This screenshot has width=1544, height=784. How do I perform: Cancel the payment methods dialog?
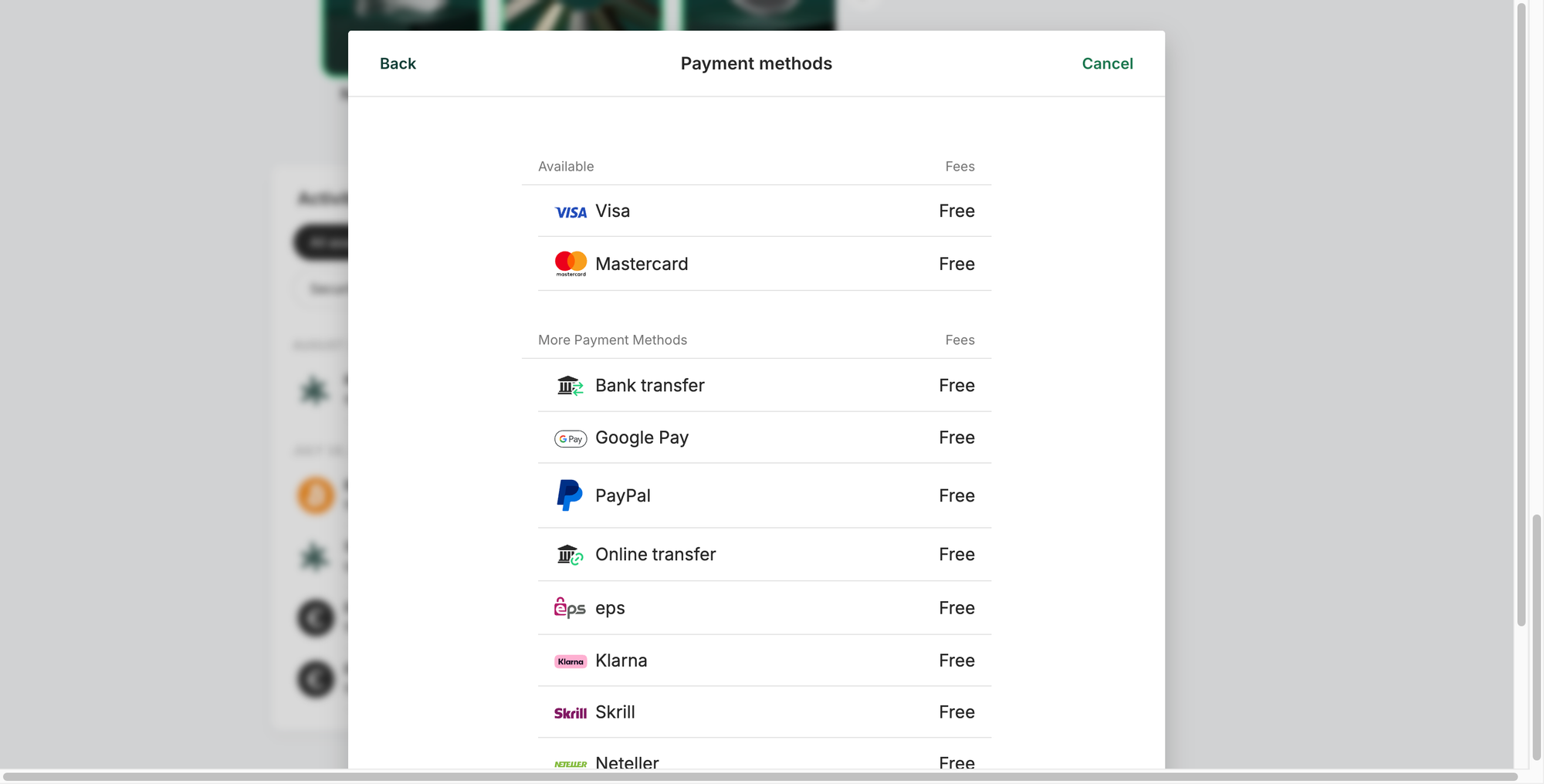click(1107, 63)
